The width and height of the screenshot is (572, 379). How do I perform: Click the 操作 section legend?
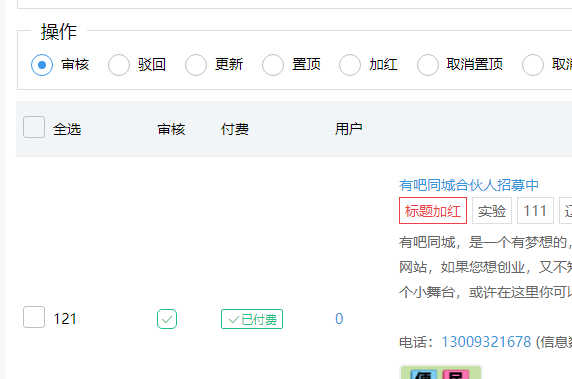click(59, 31)
